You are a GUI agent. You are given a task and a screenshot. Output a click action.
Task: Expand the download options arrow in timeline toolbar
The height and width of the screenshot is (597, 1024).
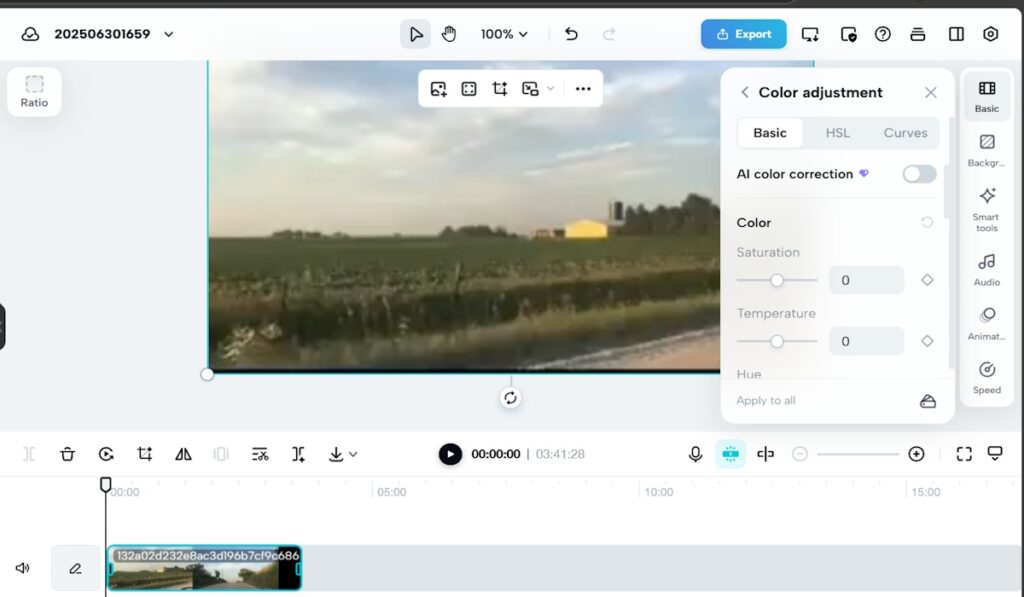[353, 455]
